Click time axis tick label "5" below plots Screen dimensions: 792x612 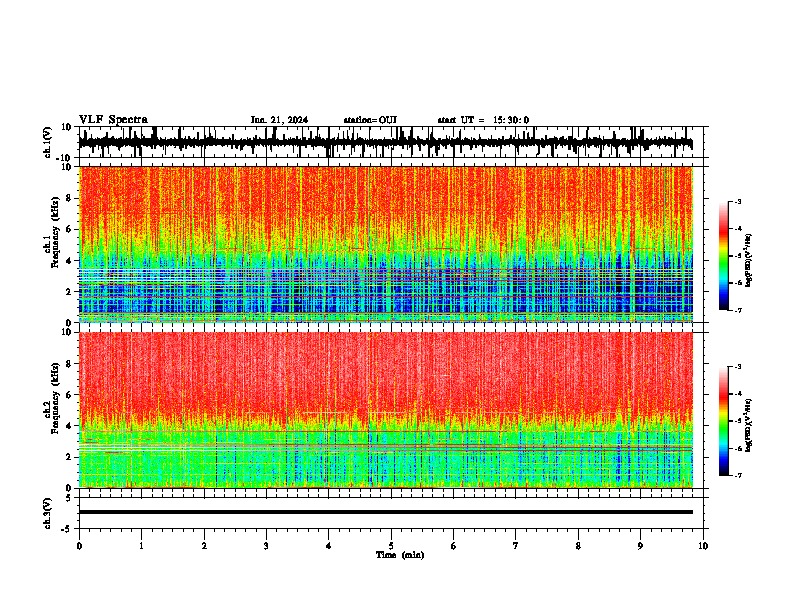tap(391, 546)
